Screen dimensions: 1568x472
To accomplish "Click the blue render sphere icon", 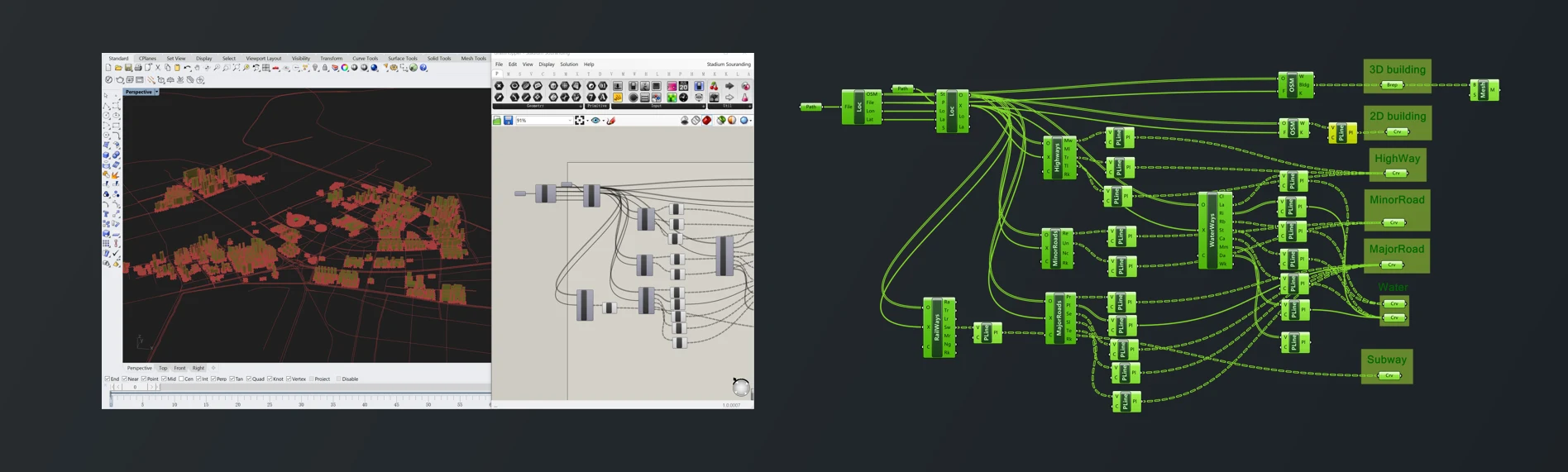I will click(x=374, y=68).
